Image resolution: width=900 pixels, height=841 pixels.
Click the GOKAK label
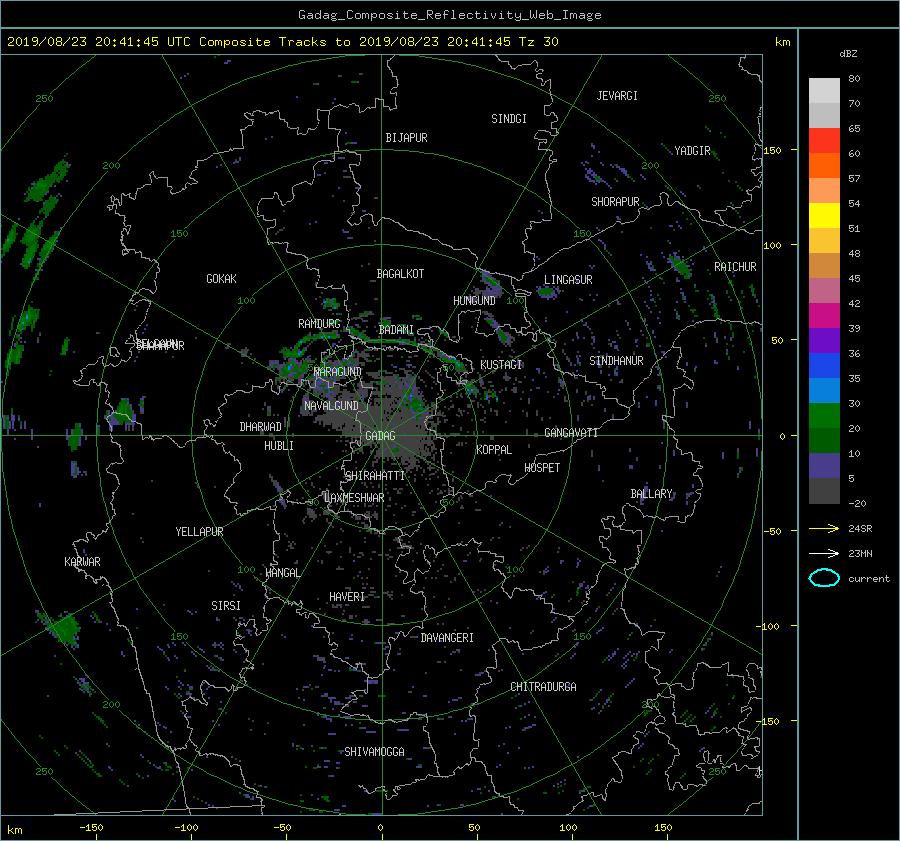(x=221, y=279)
